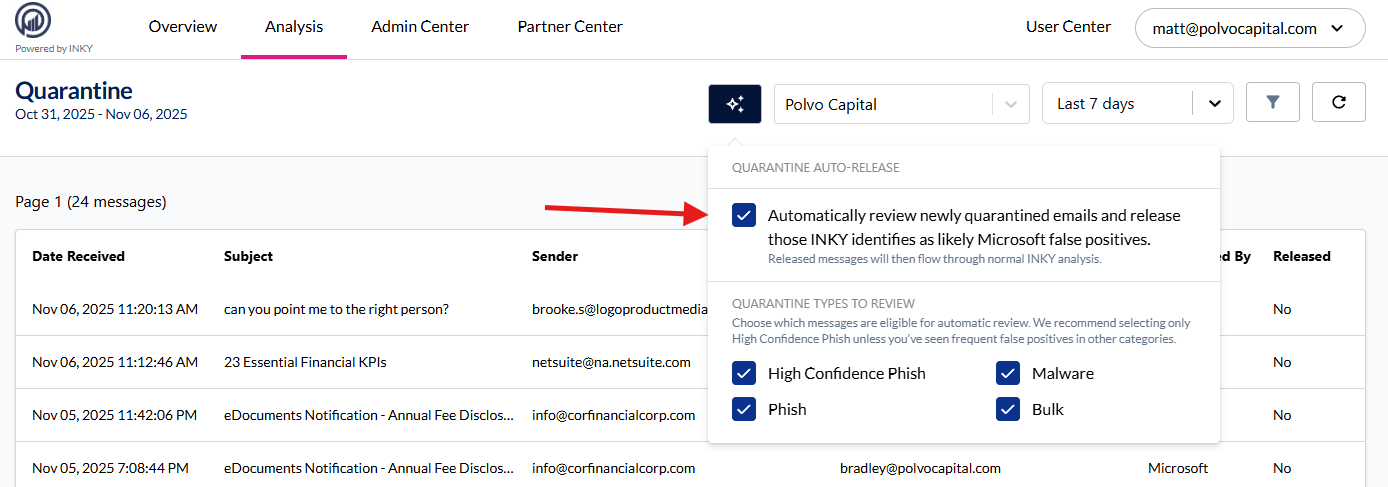
Task: Toggle the Malware checkbox
Action: point(1008,374)
